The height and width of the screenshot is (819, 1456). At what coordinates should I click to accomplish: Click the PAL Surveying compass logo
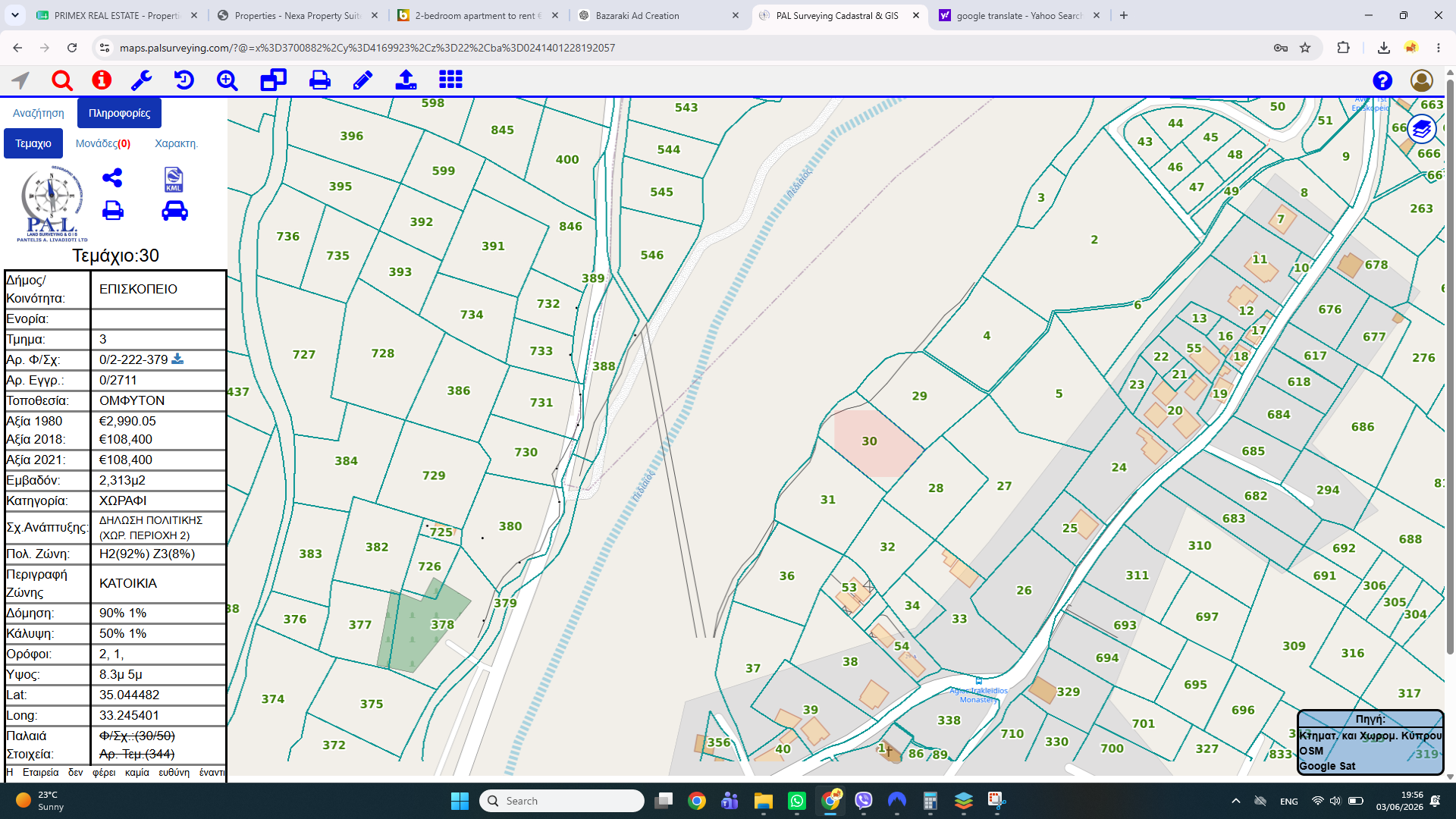52,203
